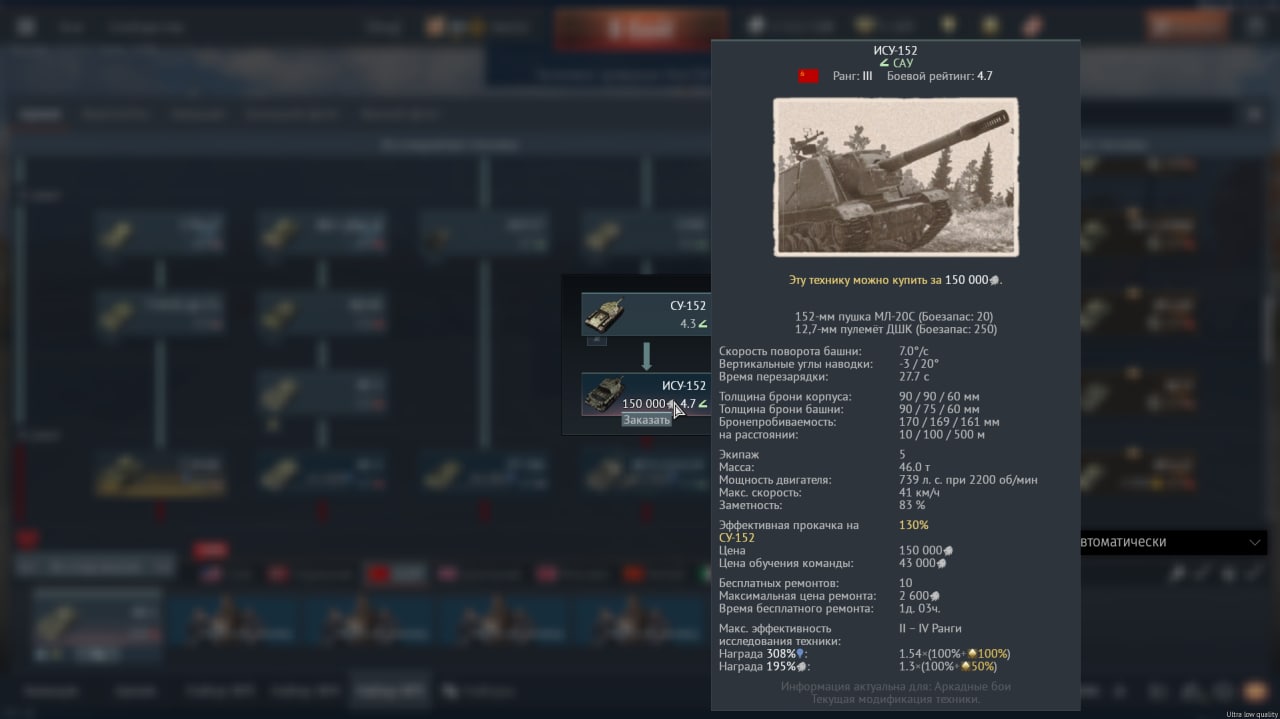
Task: Select the China flag in country selector
Action: (x=634, y=575)
